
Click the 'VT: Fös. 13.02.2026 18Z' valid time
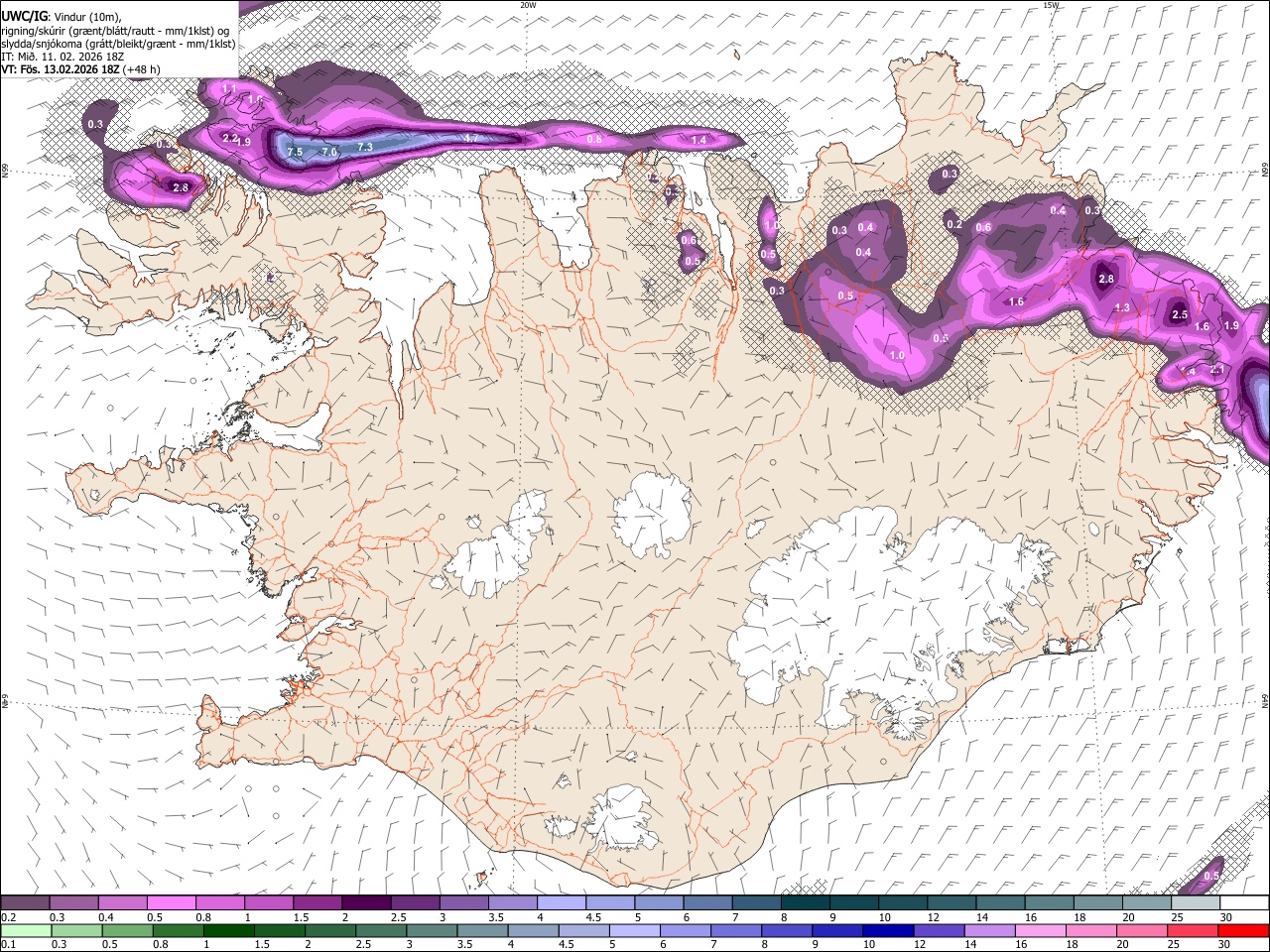[61, 69]
